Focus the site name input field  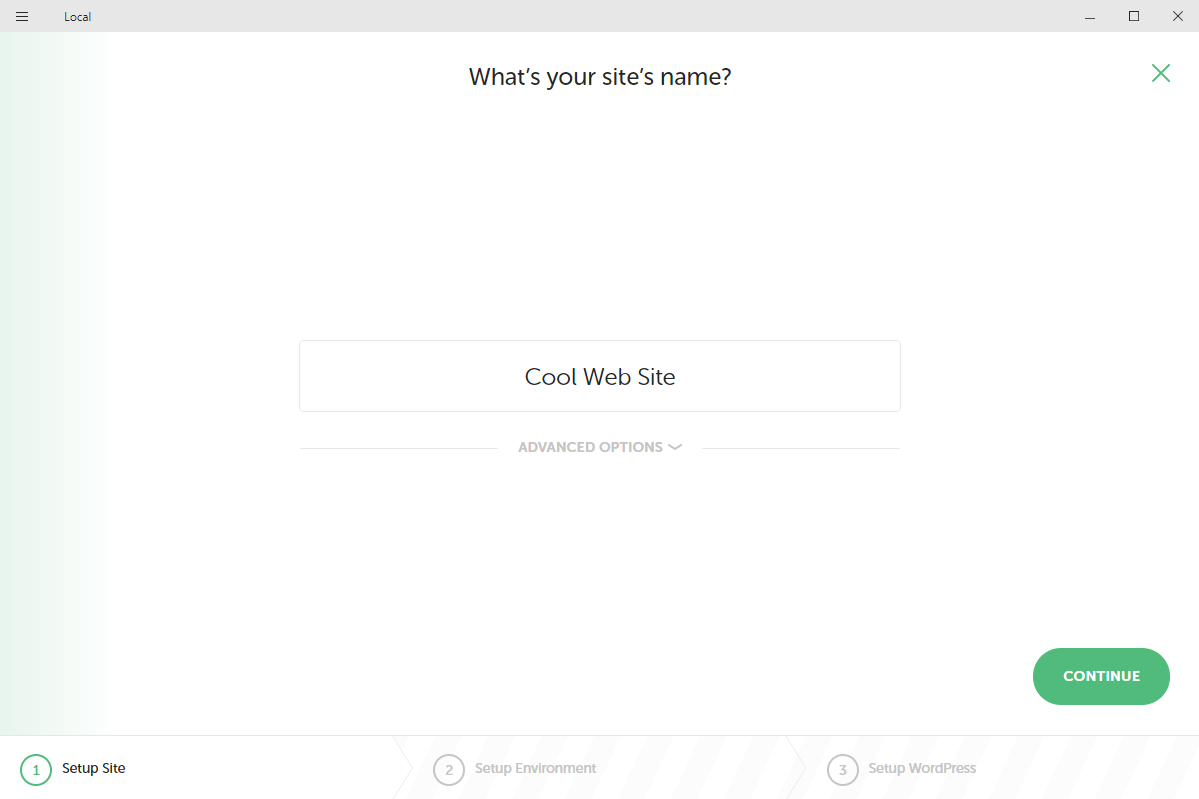click(600, 376)
